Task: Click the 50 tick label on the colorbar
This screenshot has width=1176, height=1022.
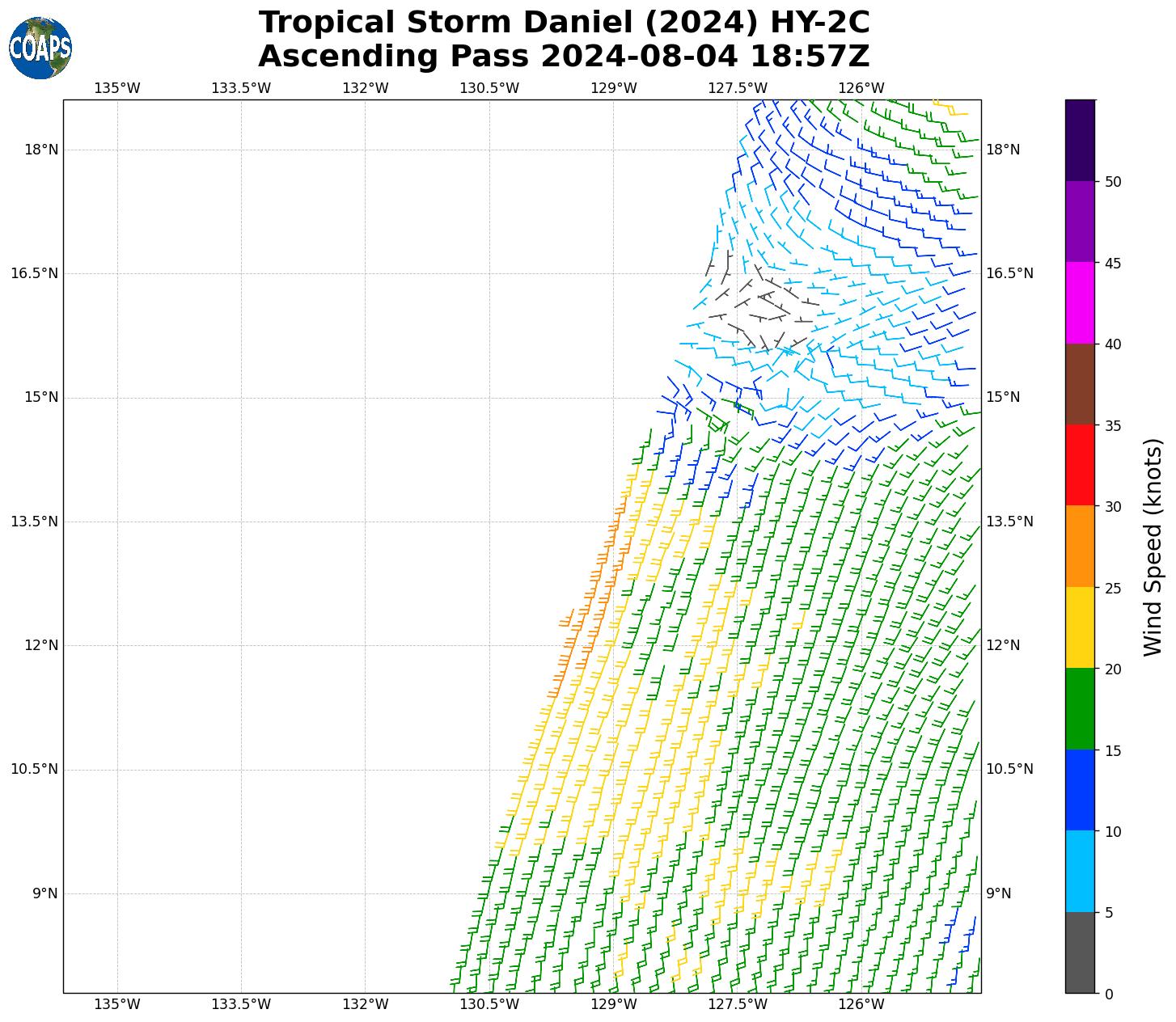Action: pos(1113,182)
